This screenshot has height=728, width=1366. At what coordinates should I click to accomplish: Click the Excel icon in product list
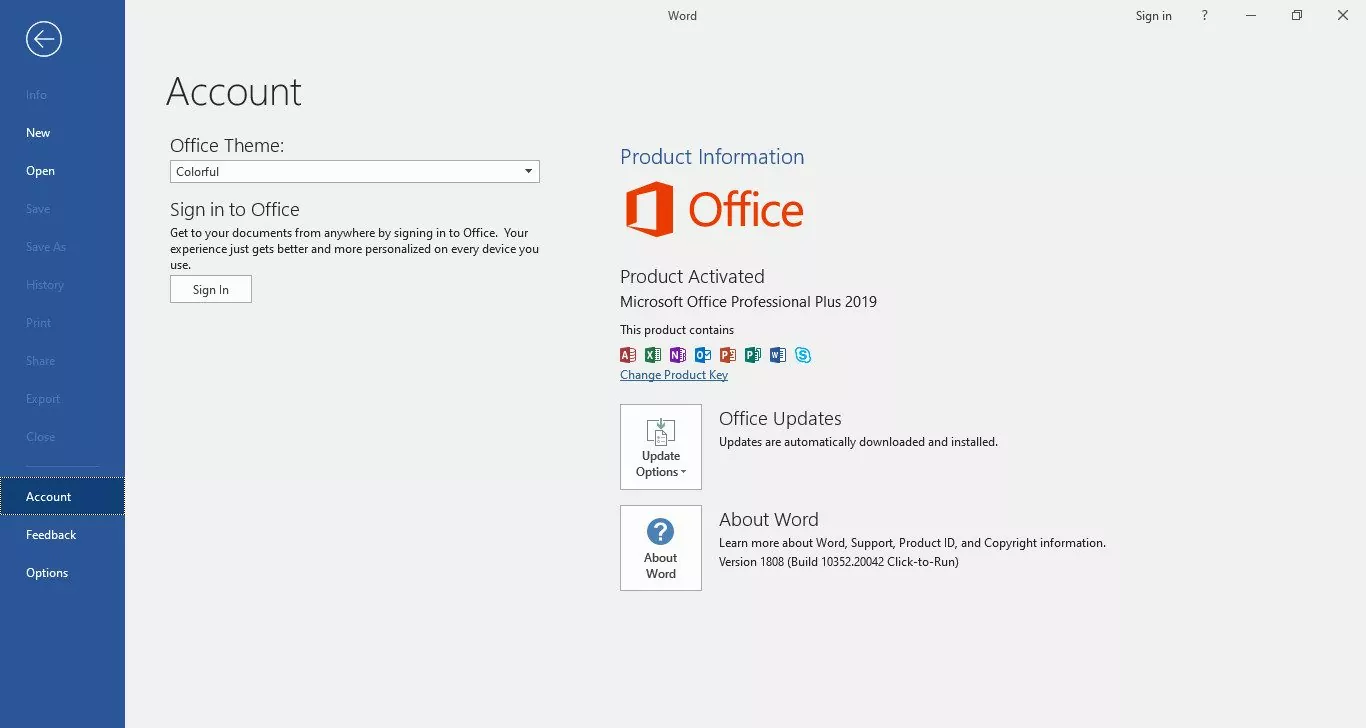click(x=653, y=355)
